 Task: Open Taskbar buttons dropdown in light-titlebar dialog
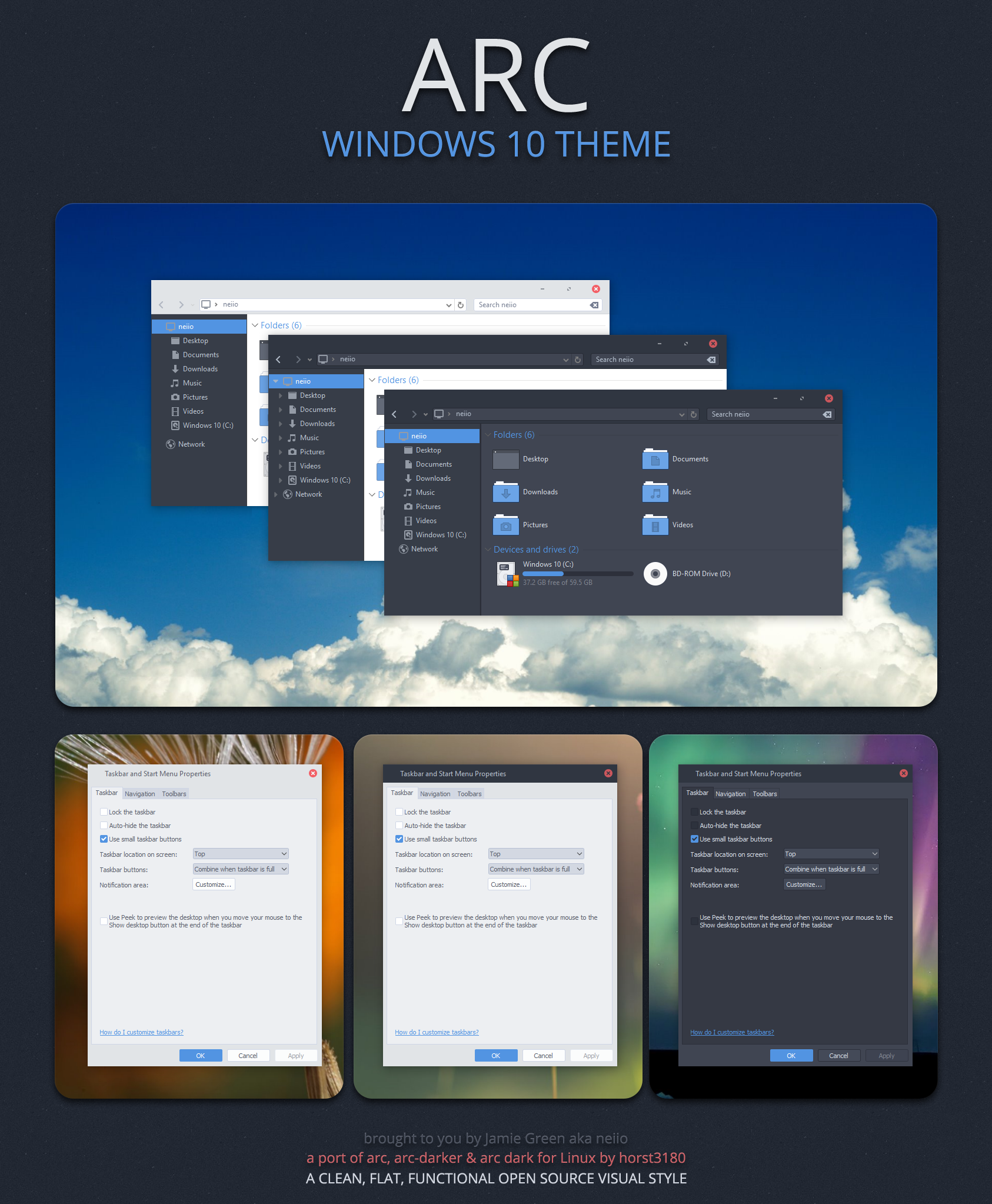click(241, 869)
